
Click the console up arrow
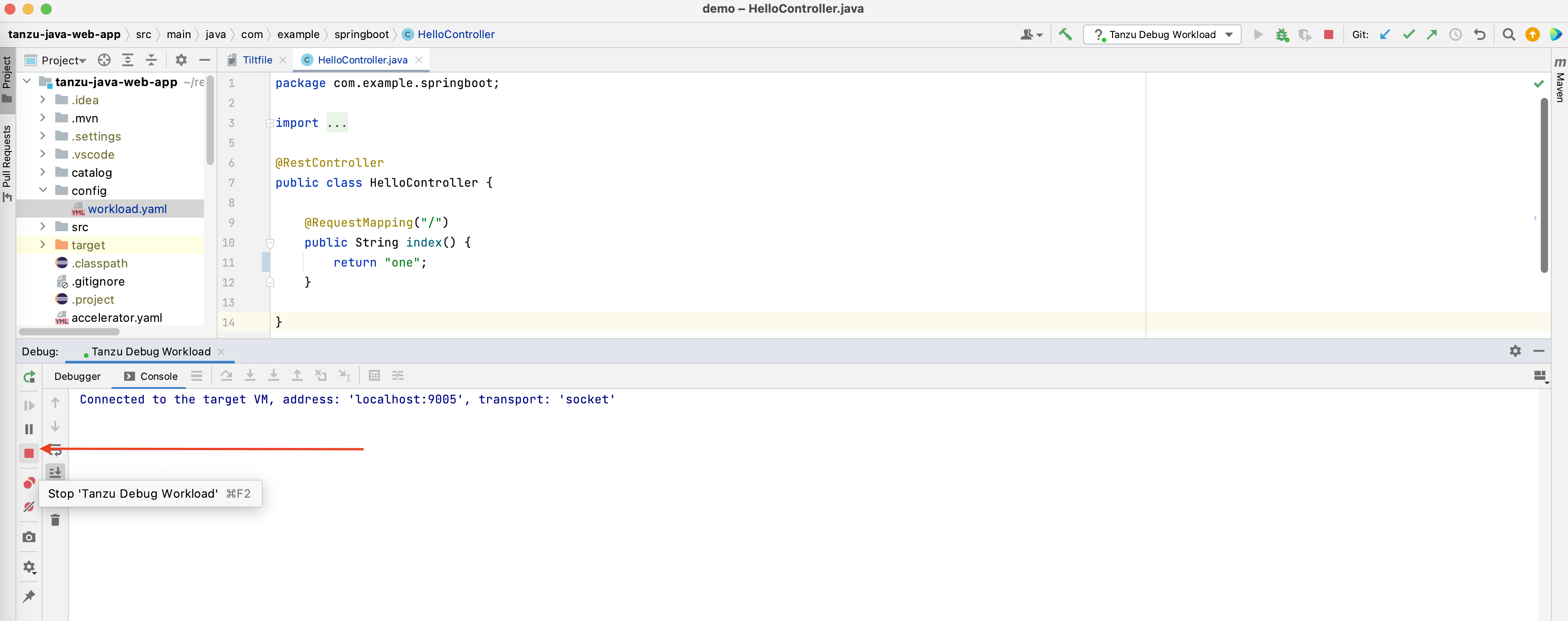55,403
